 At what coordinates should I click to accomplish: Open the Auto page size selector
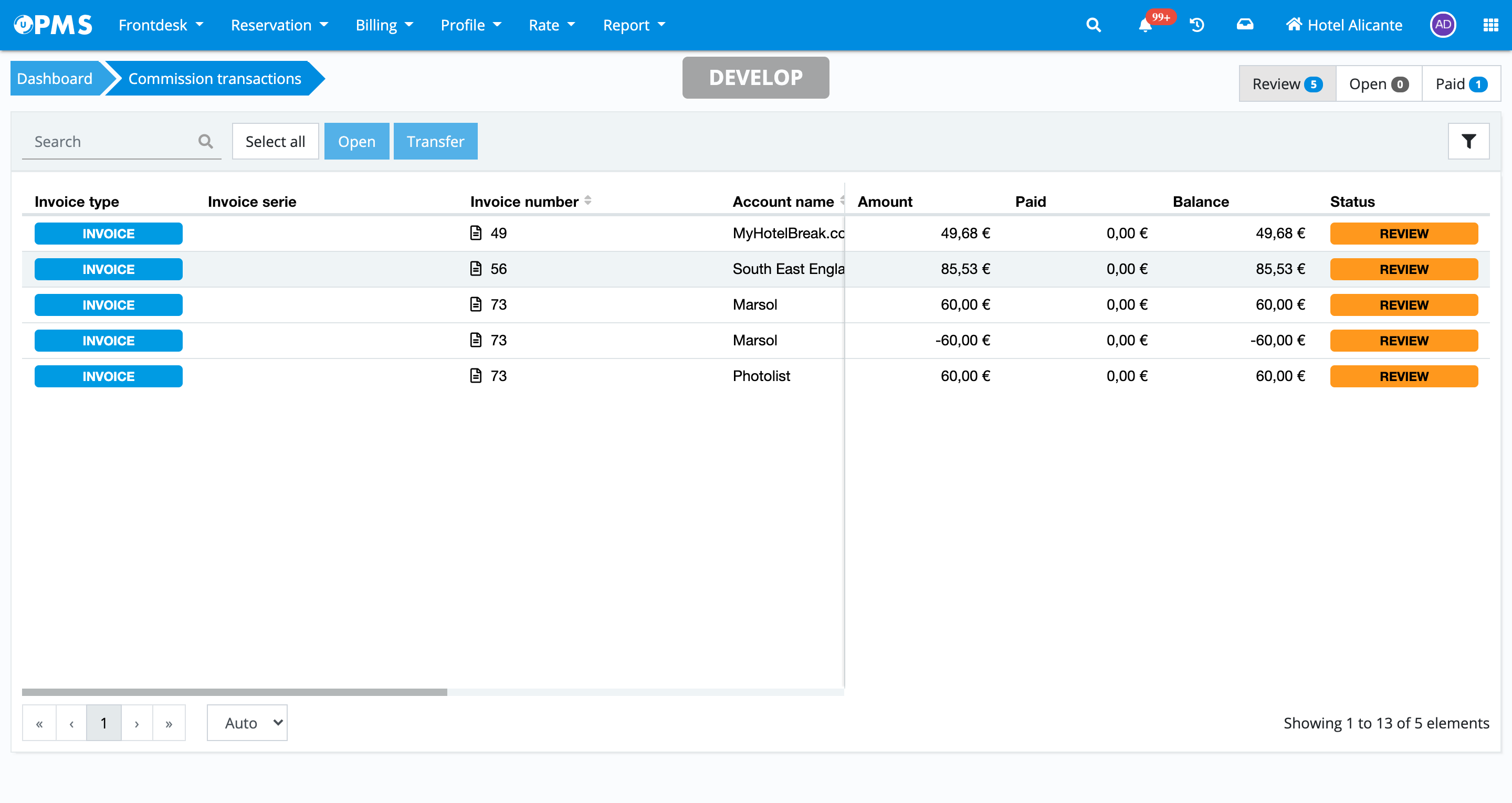(x=247, y=723)
